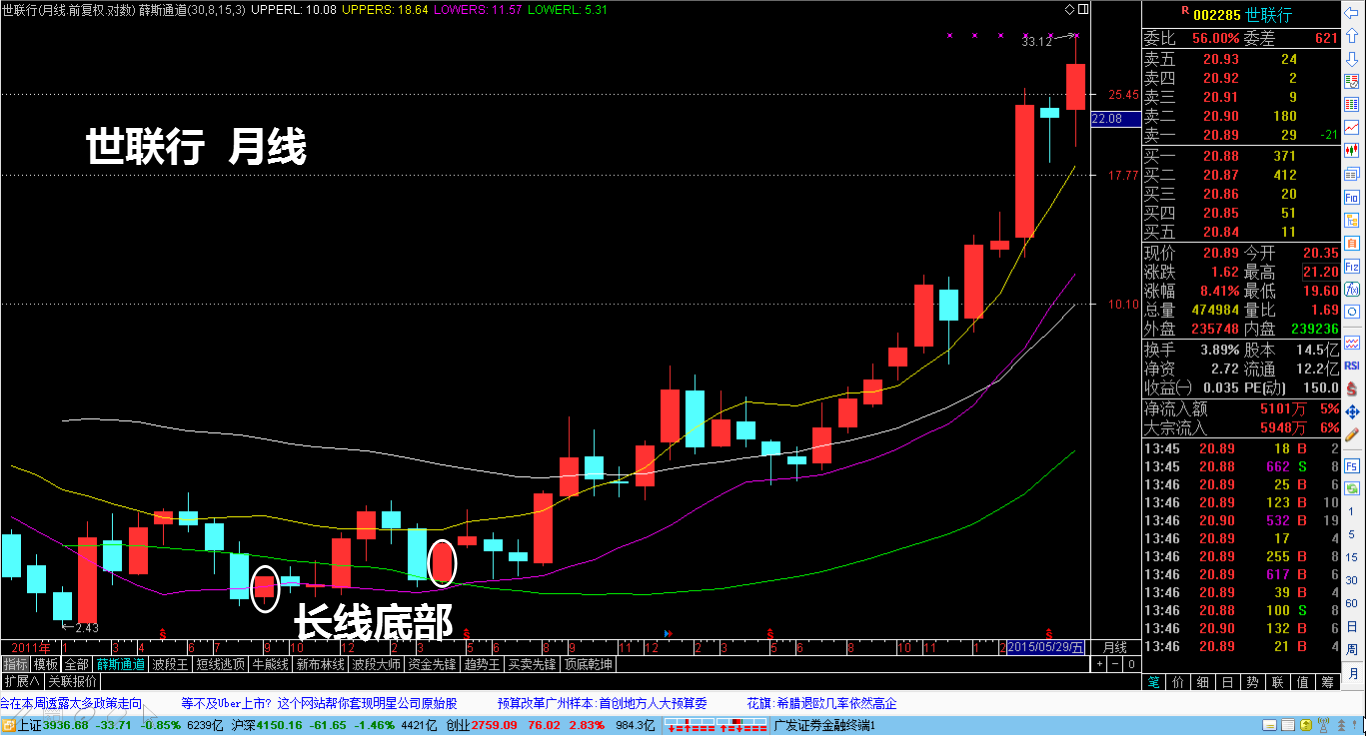Select the 全部 tab

76,664
